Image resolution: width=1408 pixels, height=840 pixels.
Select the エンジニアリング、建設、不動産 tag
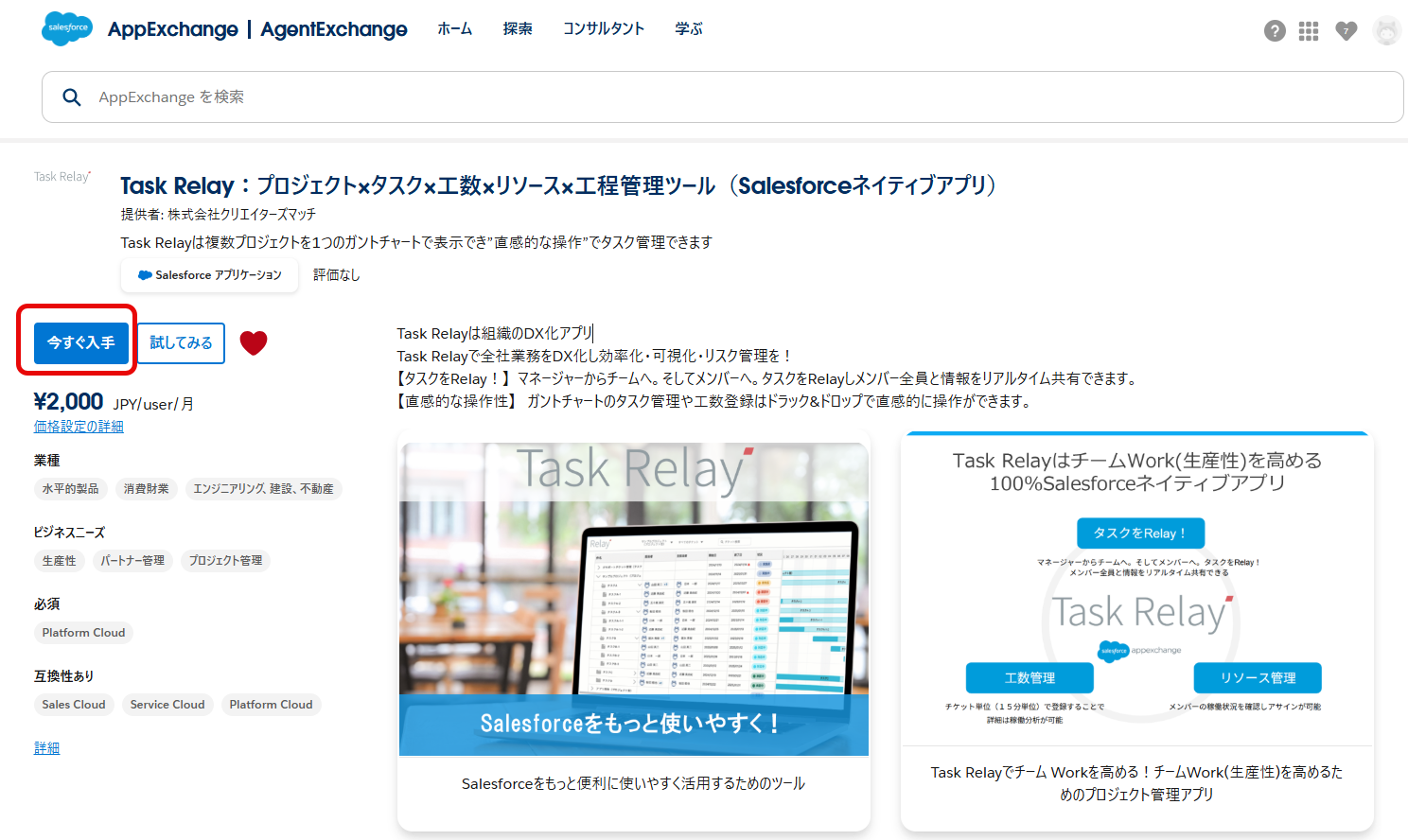[x=264, y=489]
